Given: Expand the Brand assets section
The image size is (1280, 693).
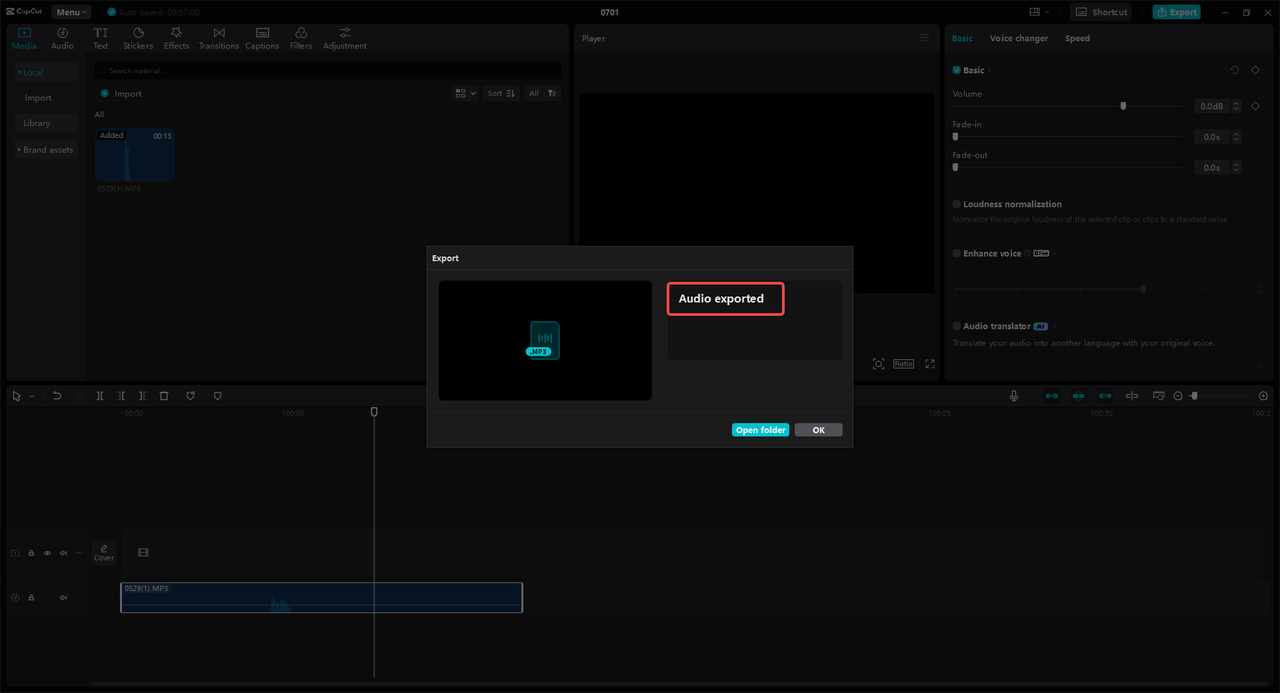Looking at the screenshot, I should coord(46,150).
